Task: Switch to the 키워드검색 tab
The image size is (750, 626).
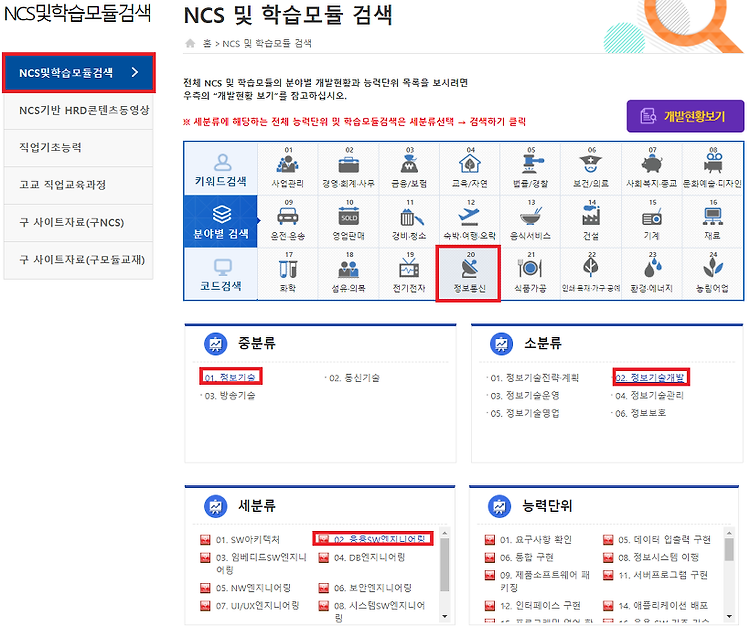Action: pos(221,168)
